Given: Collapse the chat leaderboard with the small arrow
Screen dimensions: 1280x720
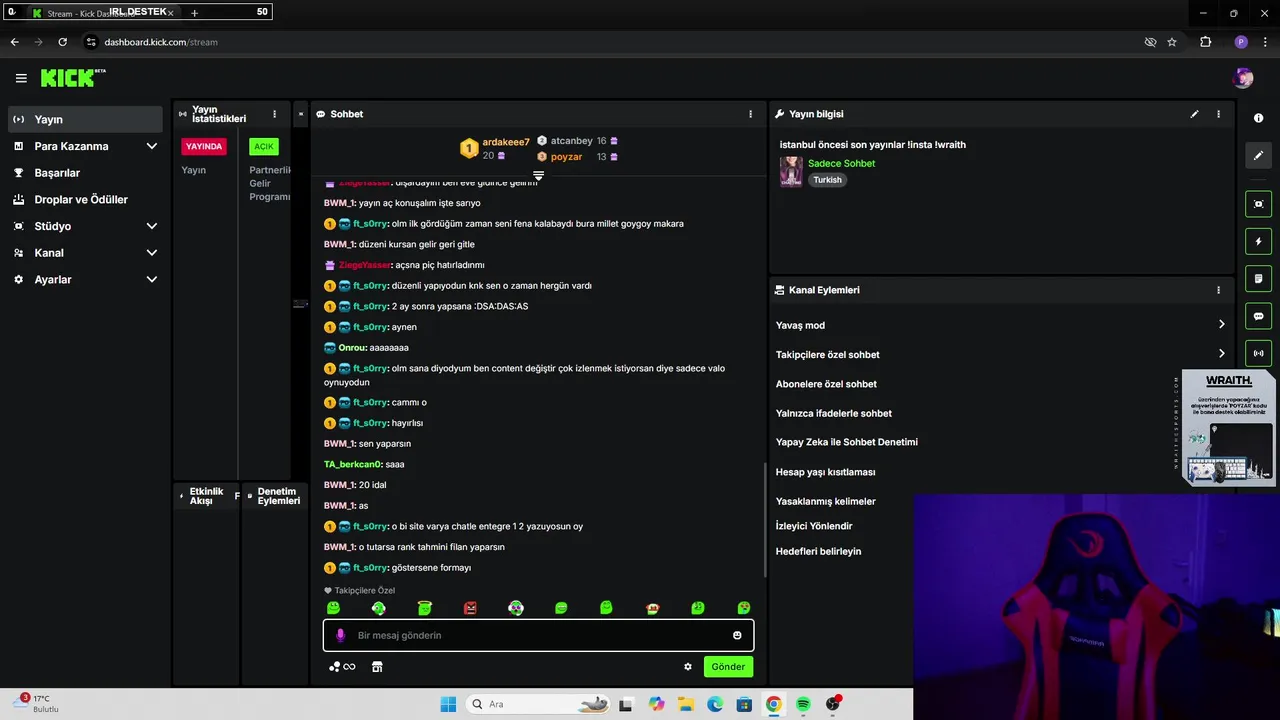Looking at the screenshot, I should click(538, 176).
